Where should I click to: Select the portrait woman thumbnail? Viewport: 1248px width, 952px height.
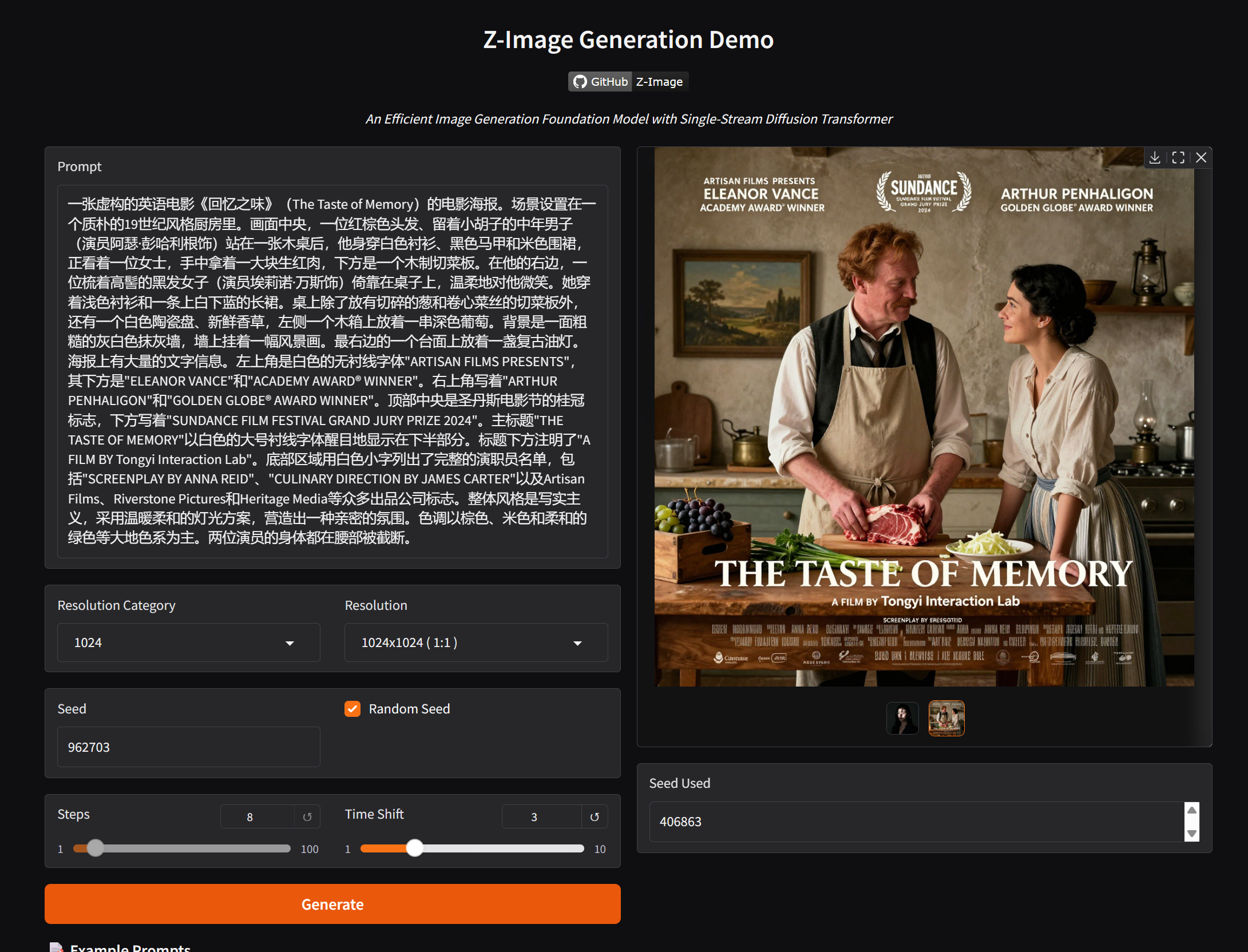[902, 718]
